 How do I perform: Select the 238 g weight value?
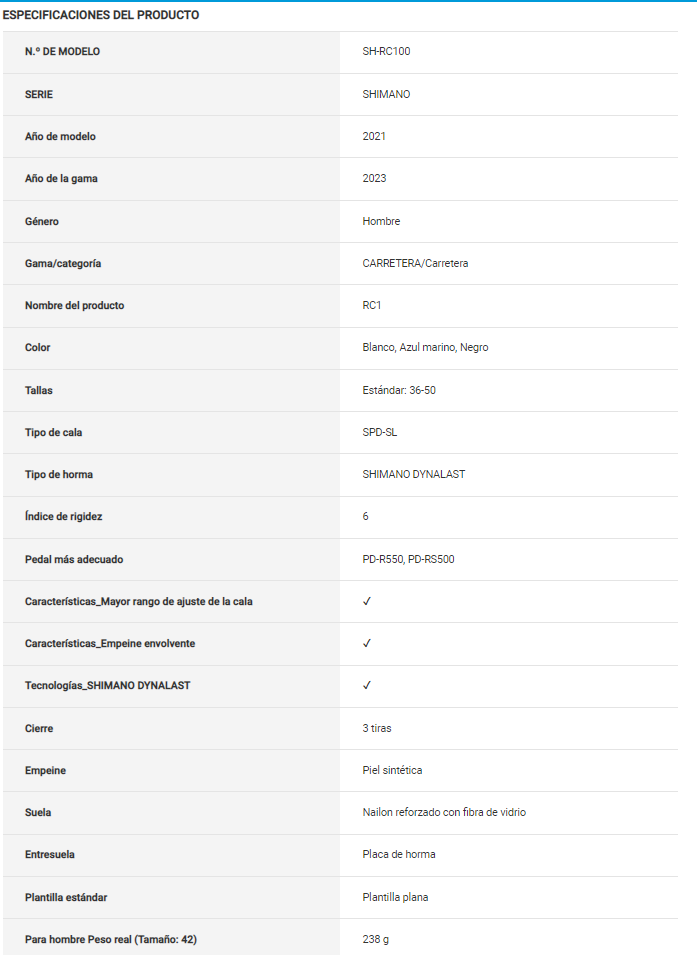tap(377, 939)
